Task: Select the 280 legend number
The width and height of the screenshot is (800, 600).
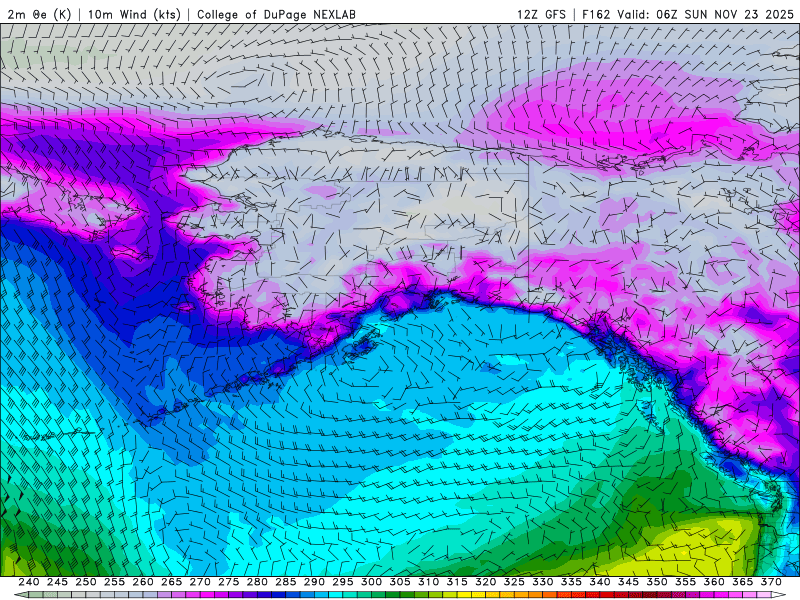Action: [x=257, y=582]
